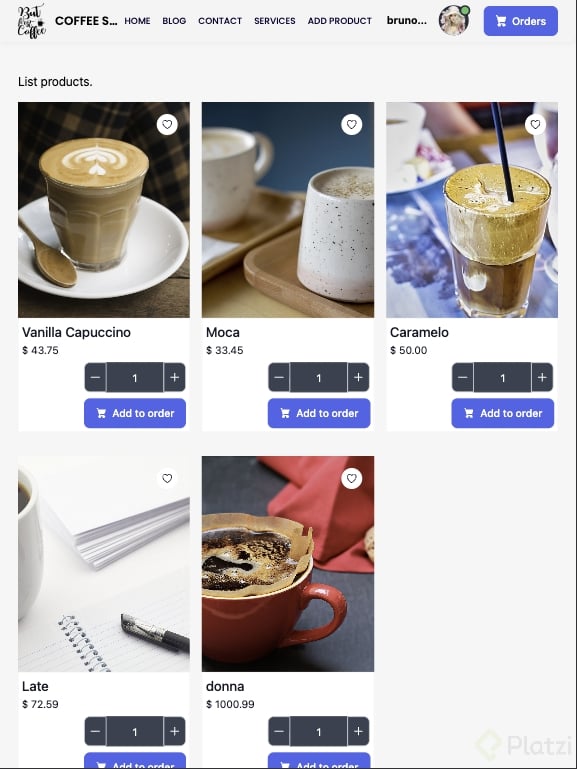Increase Vanilla Capuccino quantity with plus
577x769 pixels.
[x=175, y=377]
